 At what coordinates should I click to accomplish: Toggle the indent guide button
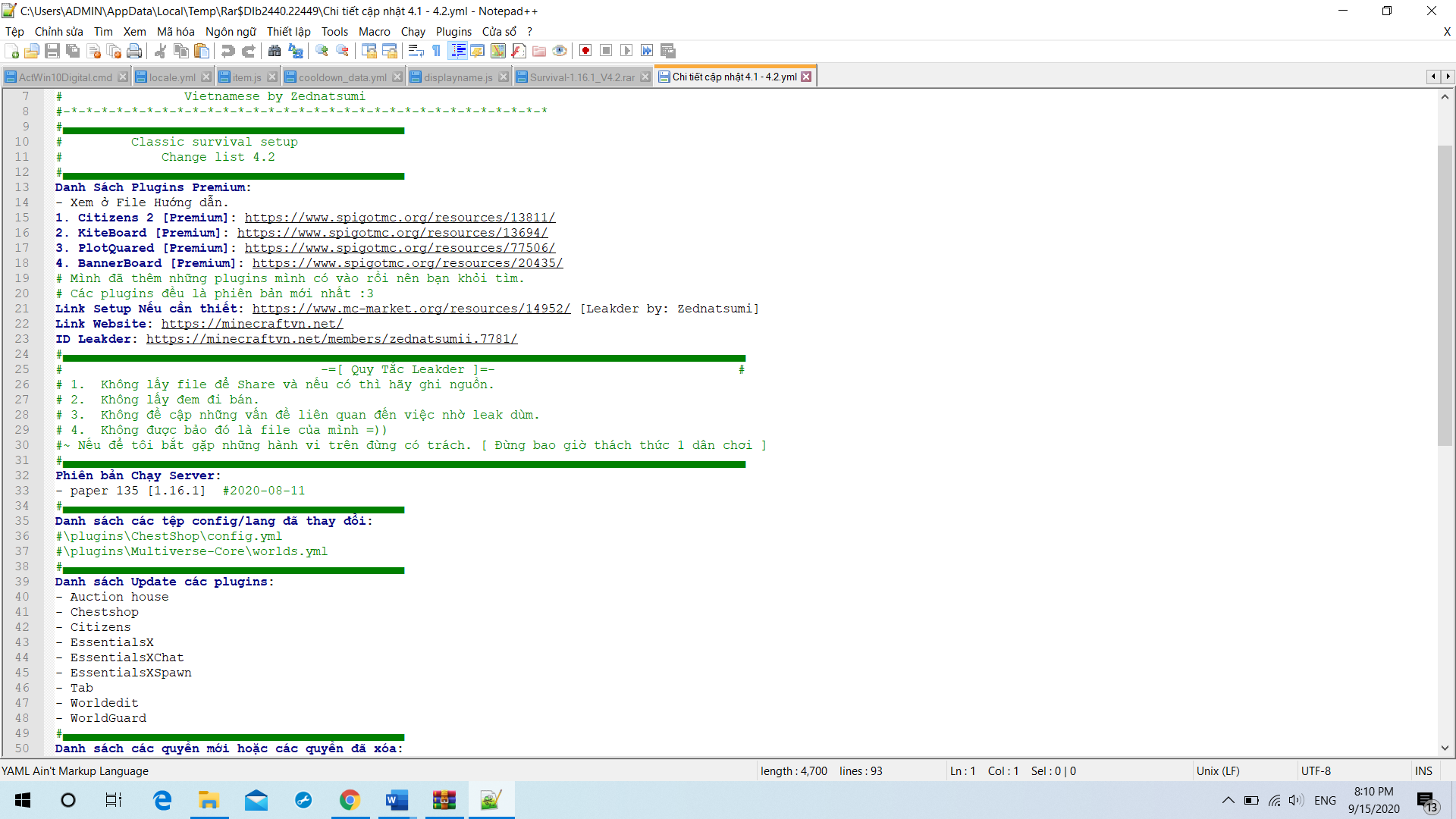point(458,51)
